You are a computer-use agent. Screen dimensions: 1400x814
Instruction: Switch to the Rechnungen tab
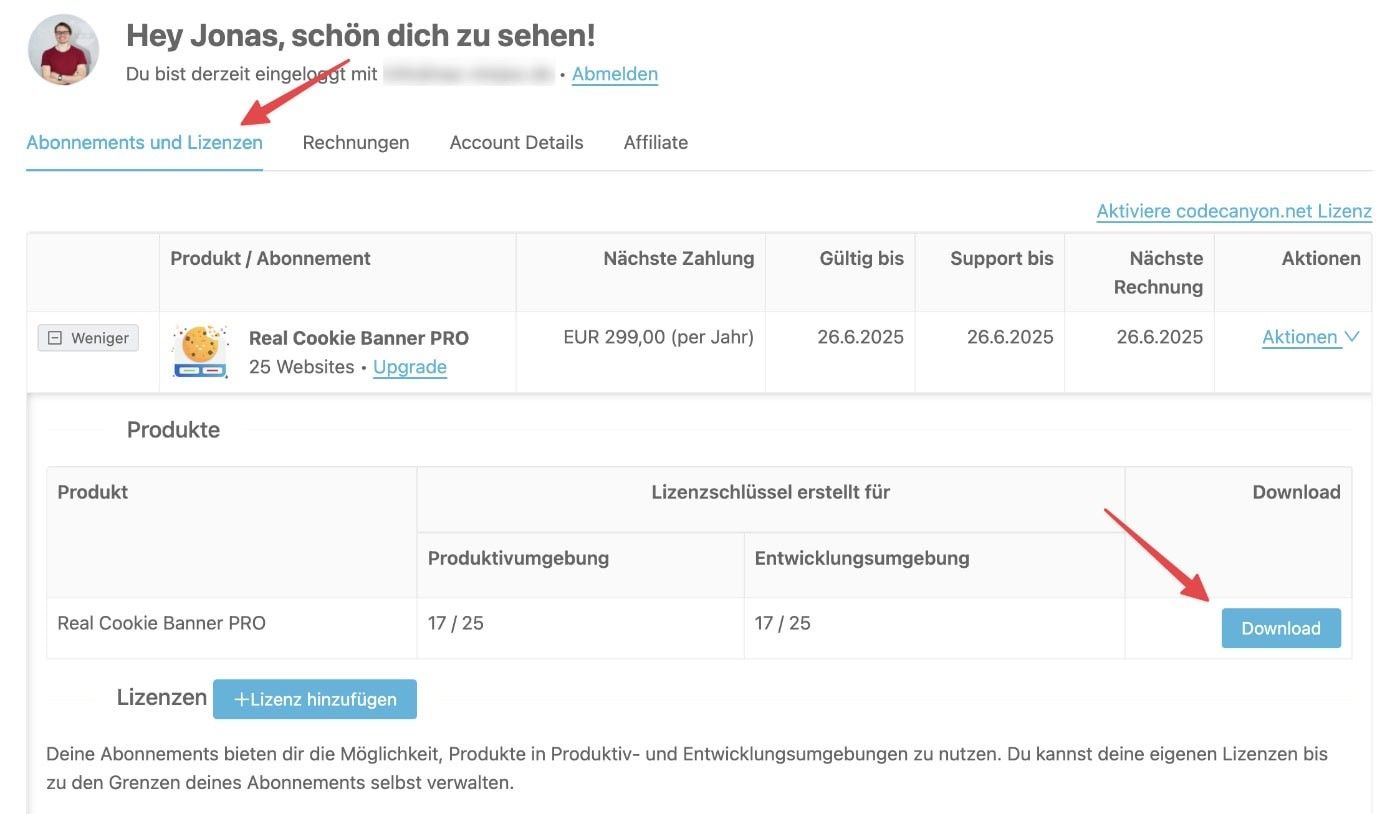click(x=355, y=142)
